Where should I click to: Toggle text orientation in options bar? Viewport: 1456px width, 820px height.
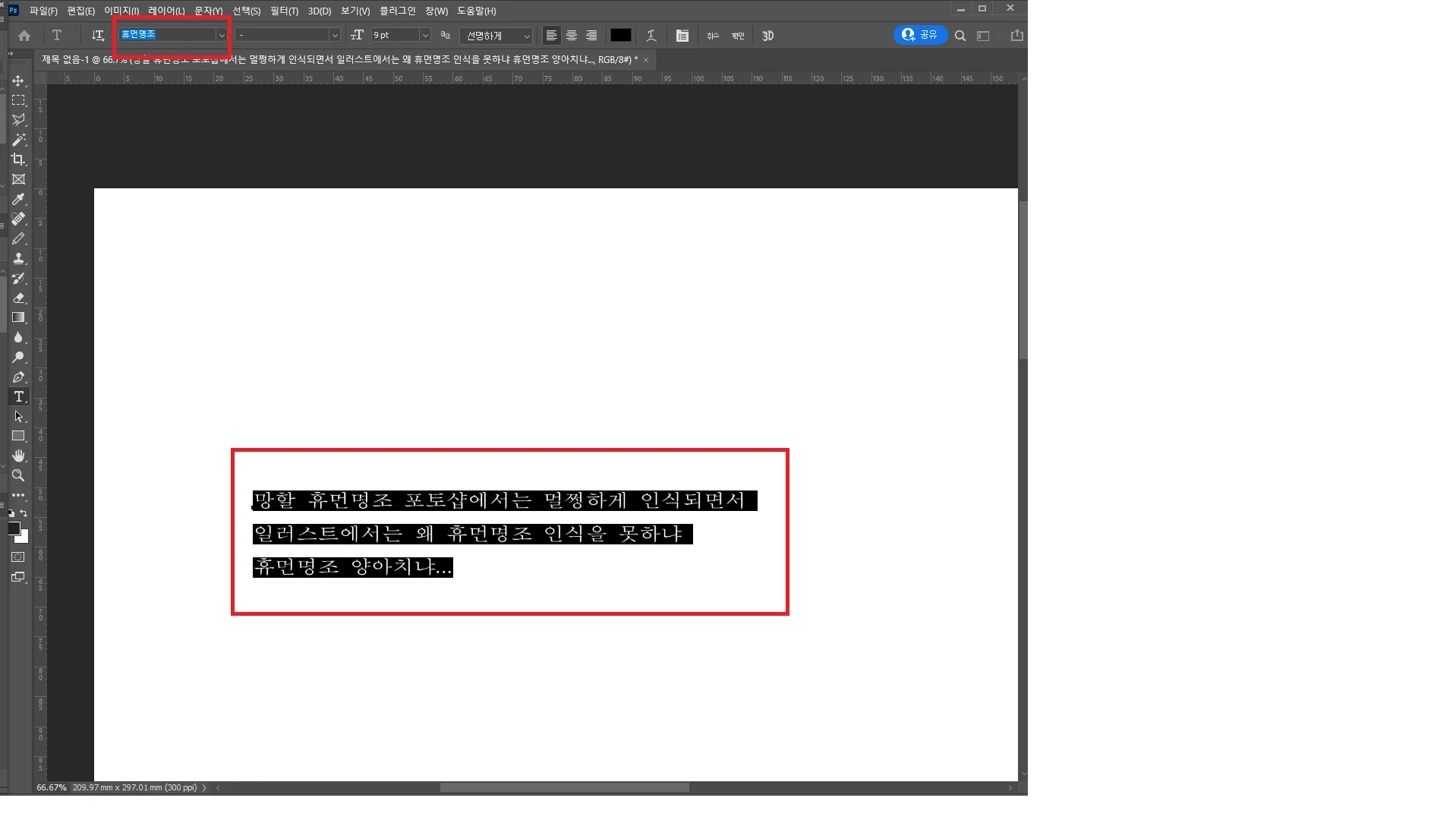click(x=97, y=35)
